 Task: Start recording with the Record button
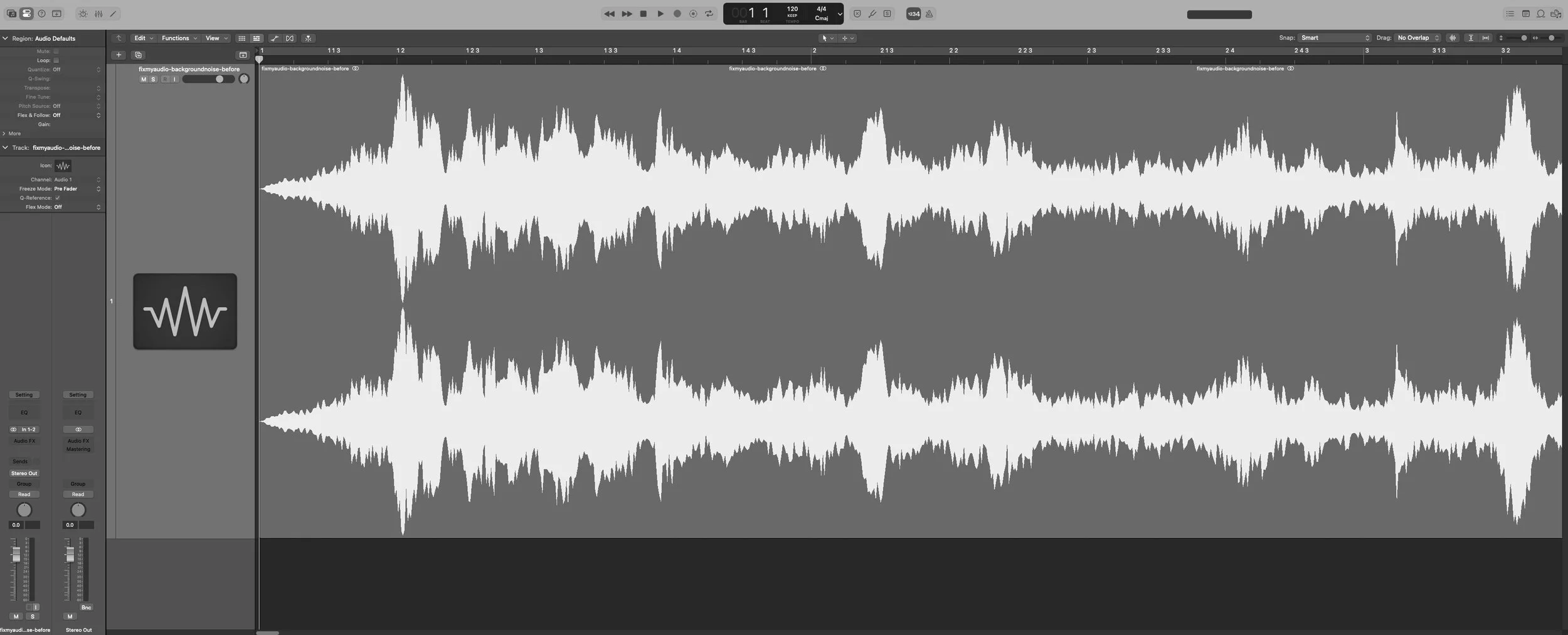point(677,14)
